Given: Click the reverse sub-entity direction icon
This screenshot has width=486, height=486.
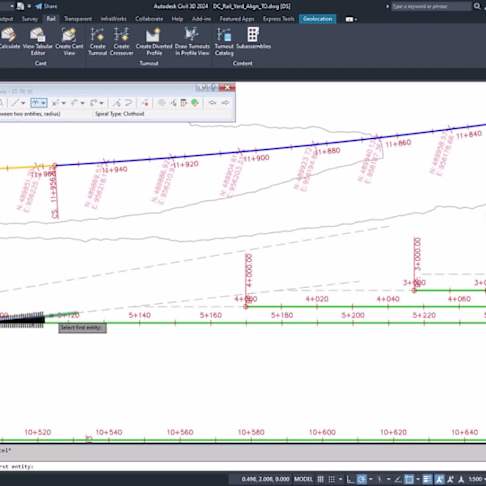Looking at the screenshot, I should [x=129, y=103].
